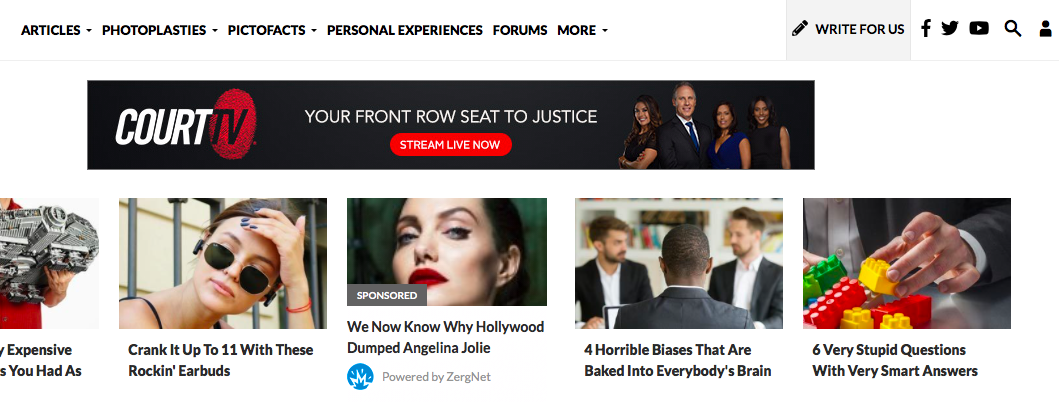Click the Write For Us button
The width and height of the screenshot is (1059, 402).
[848, 30]
